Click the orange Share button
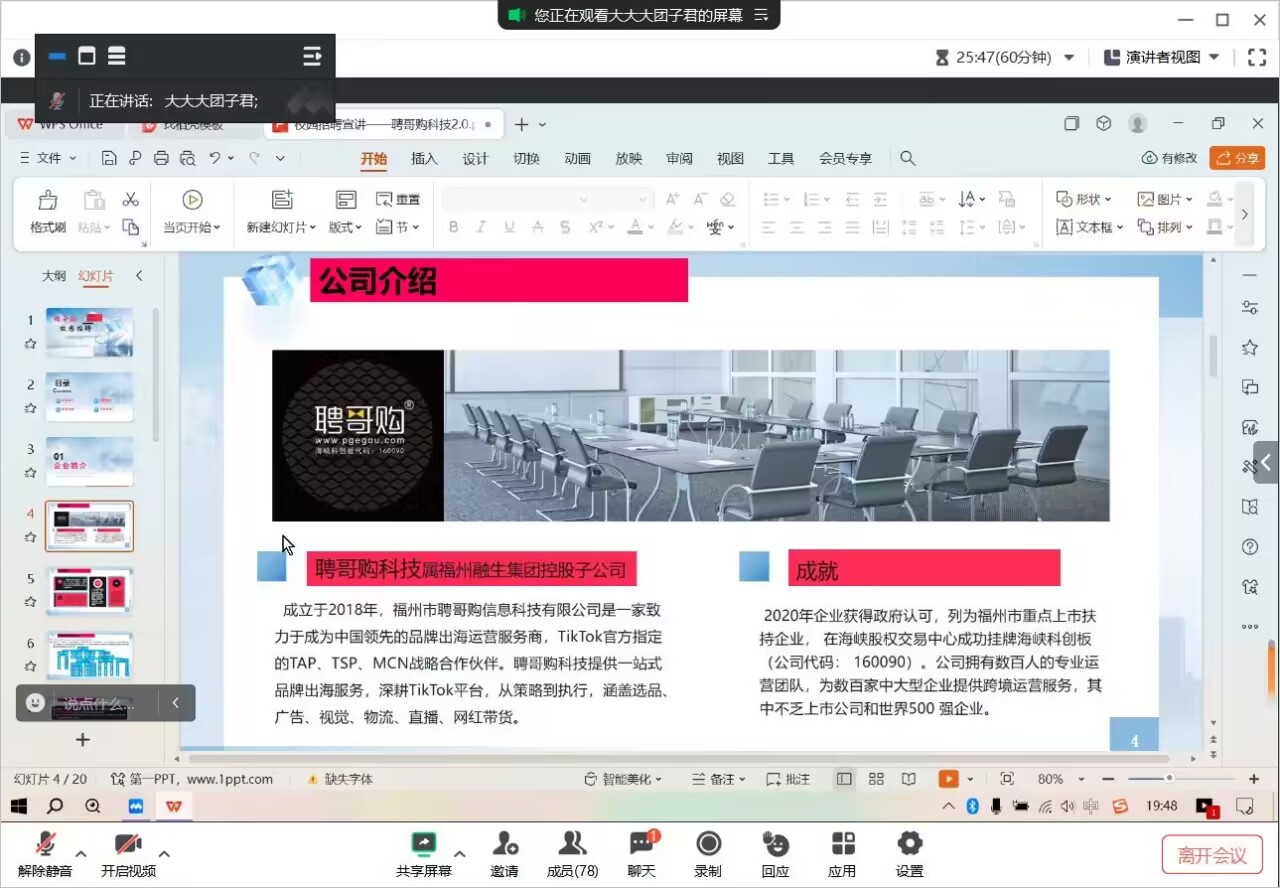This screenshot has height=888, width=1280. click(x=1237, y=158)
